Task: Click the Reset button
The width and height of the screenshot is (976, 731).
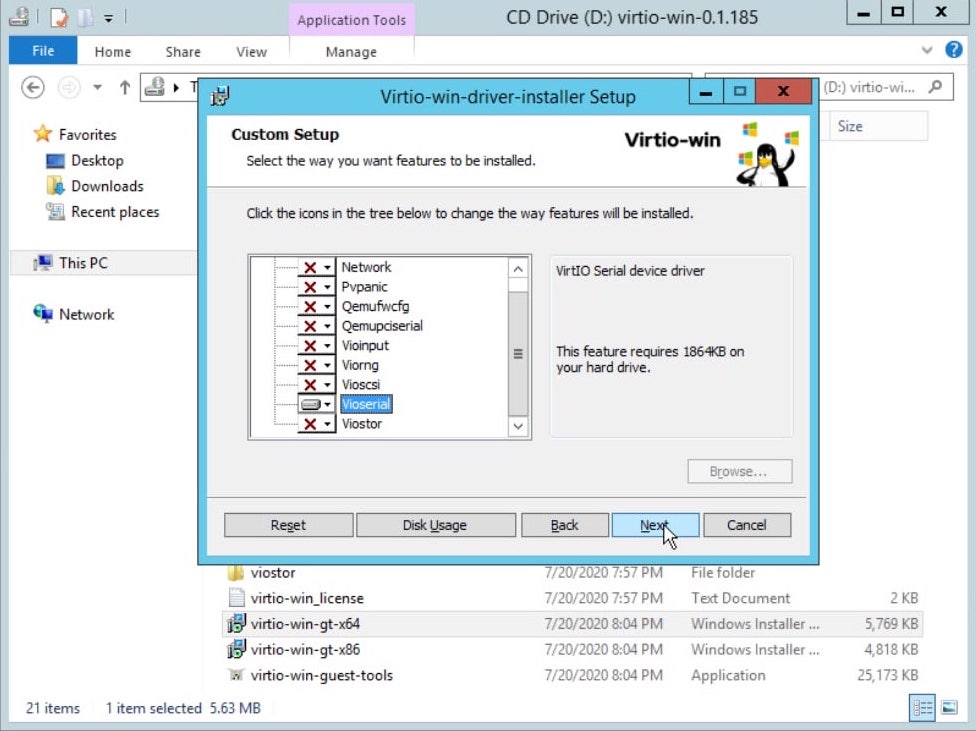Action: (288, 525)
